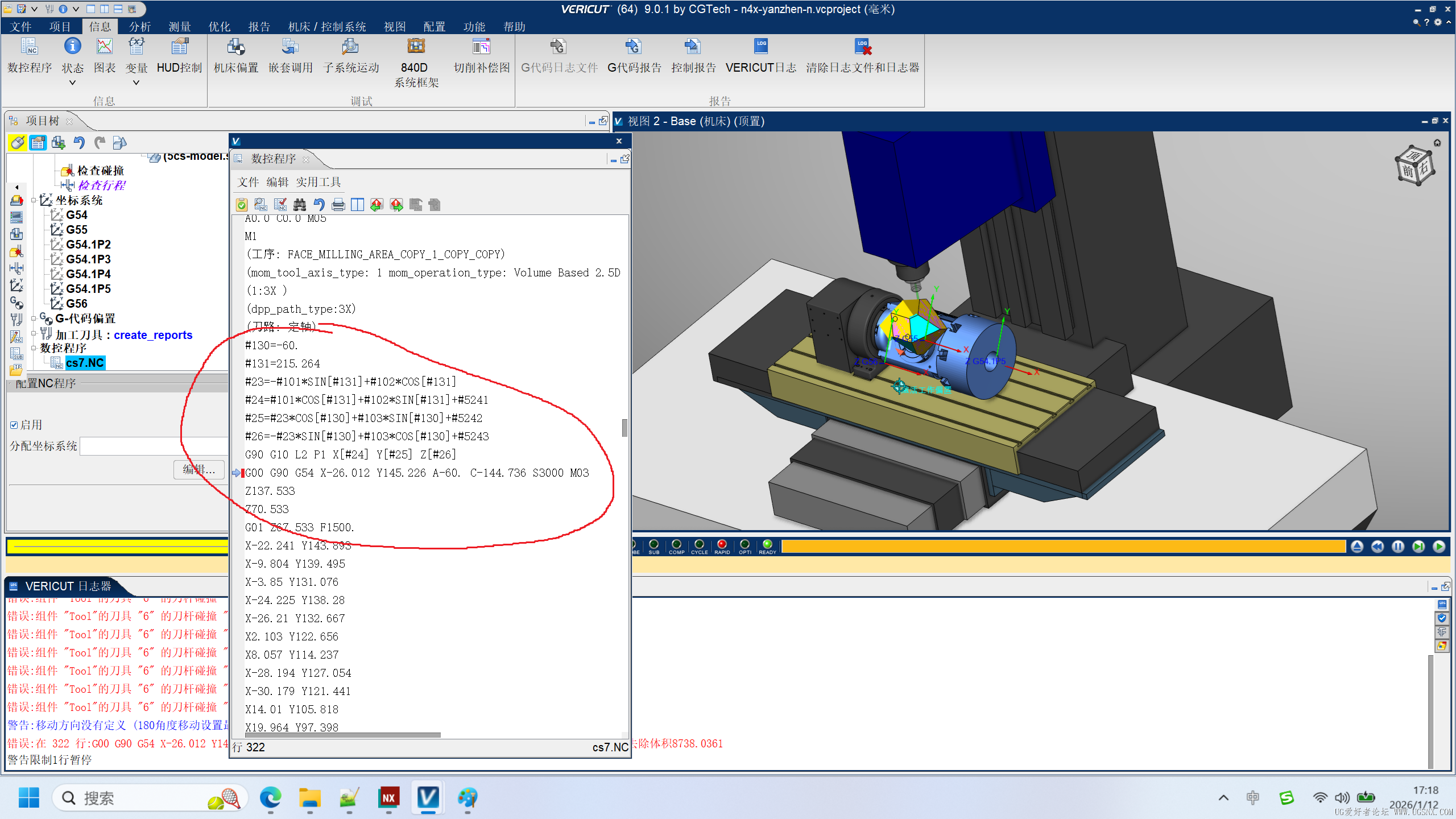Toggle the READY status indicator light
This screenshot has width=1456, height=819.
(767, 545)
